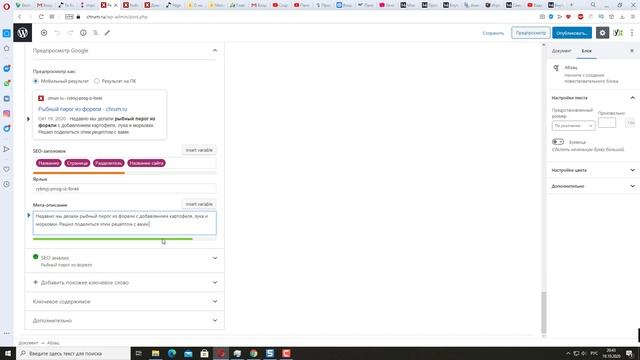The width and height of the screenshot is (640, 360).
Task: Open the browser new tab button
Action: click(x=571, y=5)
